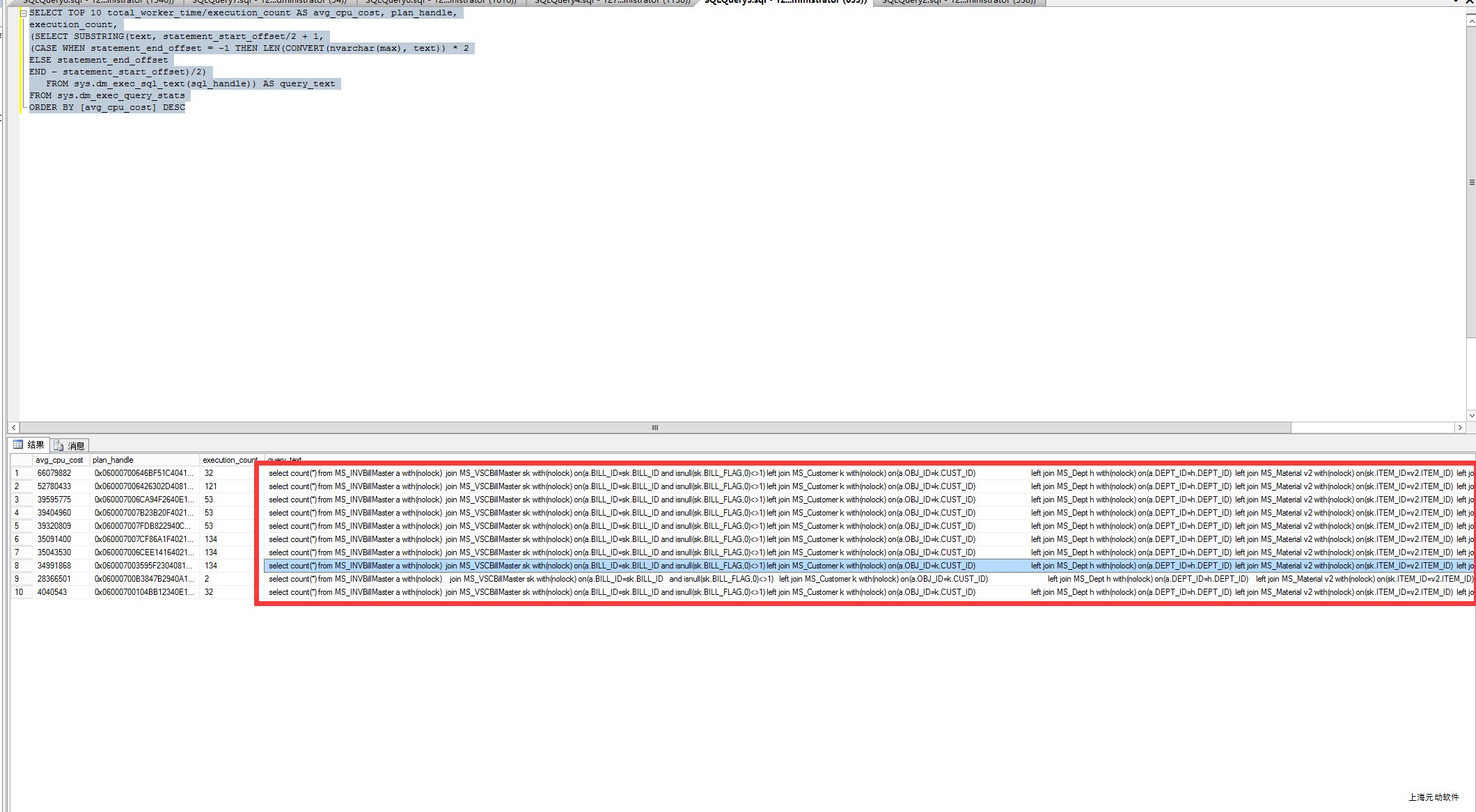
Task: Switch to the SQLQuery2.sql document tab
Action: tap(958, 1)
